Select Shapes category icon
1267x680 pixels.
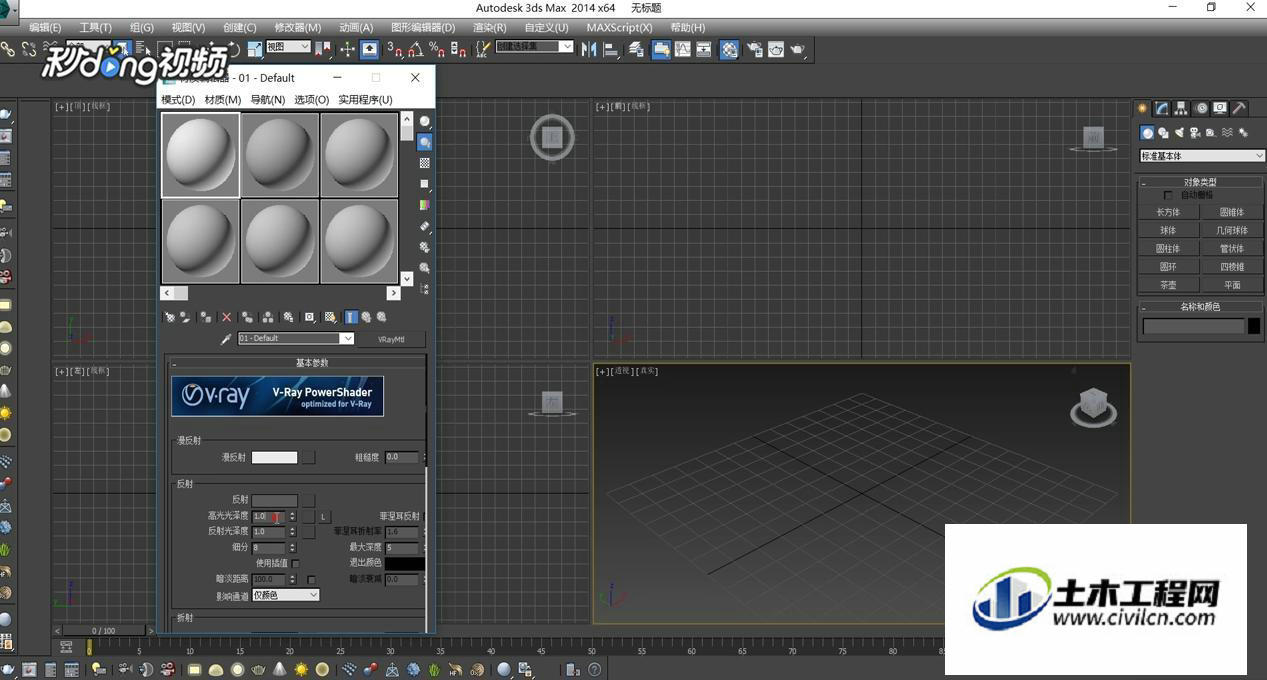(x=1163, y=133)
